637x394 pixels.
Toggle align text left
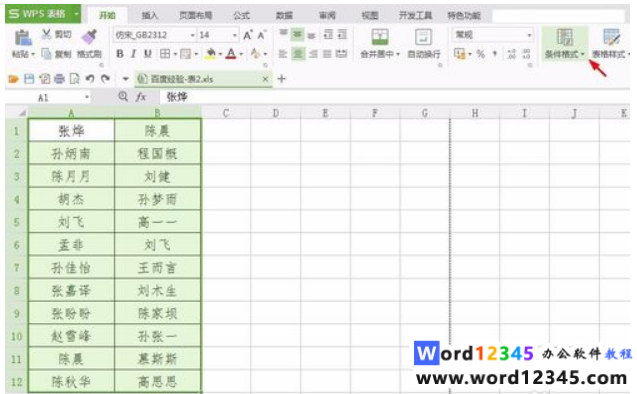tap(283, 54)
